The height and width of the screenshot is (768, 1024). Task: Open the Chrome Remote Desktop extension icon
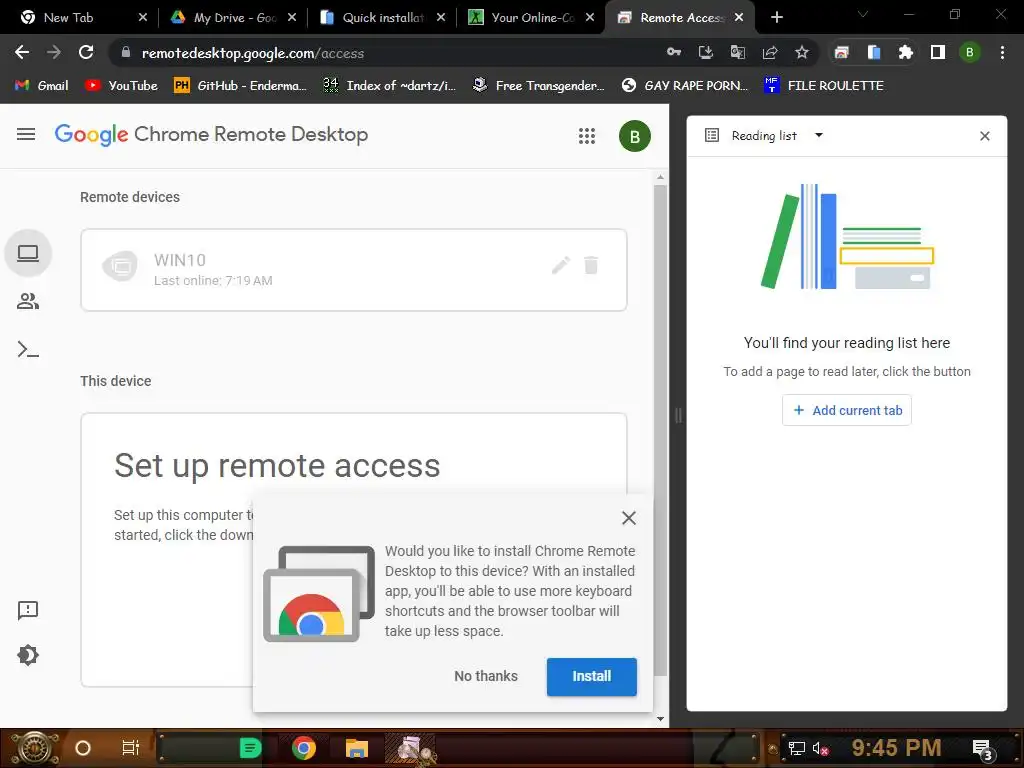842,52
